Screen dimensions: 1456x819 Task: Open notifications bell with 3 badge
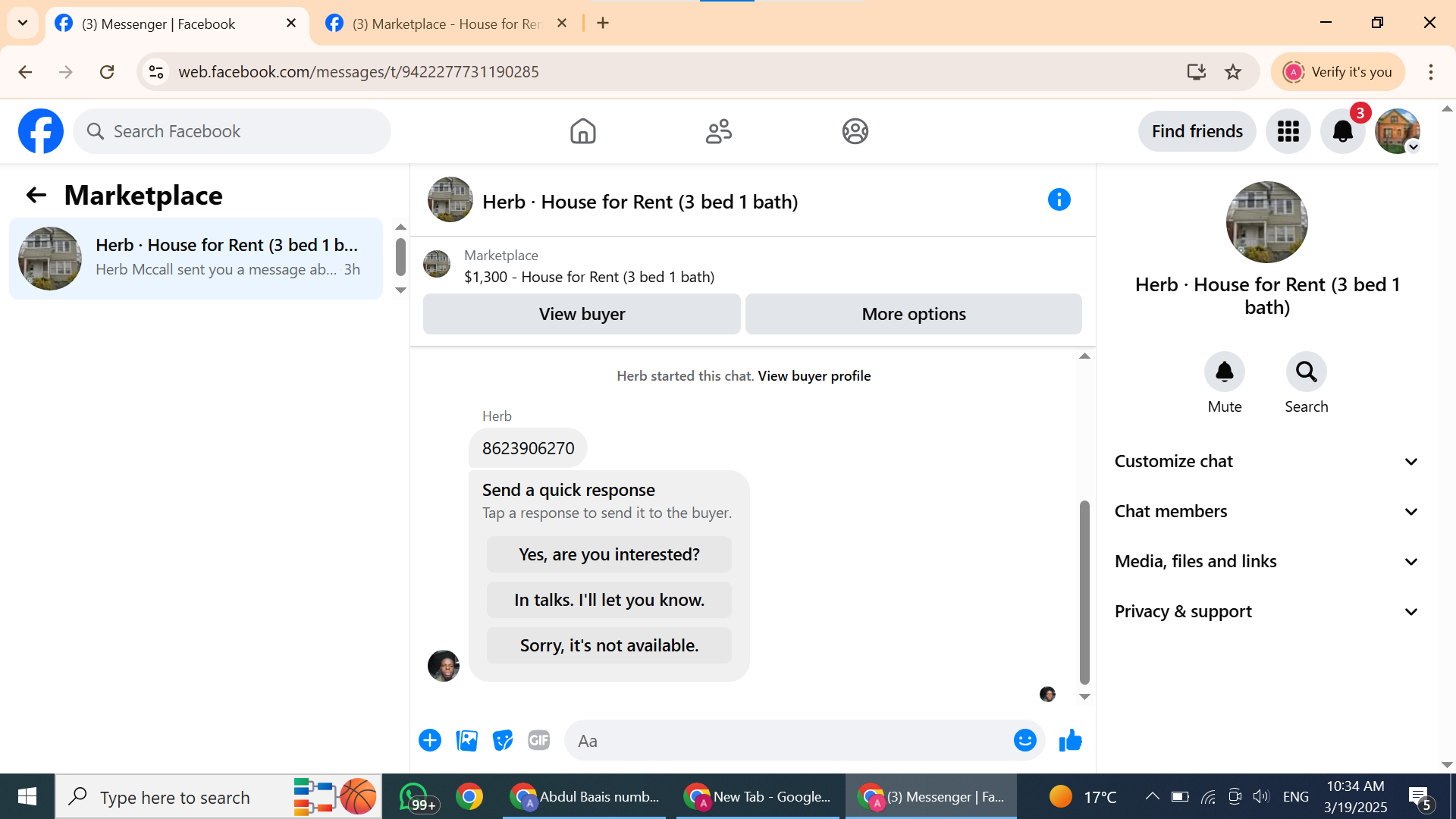coord(1342,131)
